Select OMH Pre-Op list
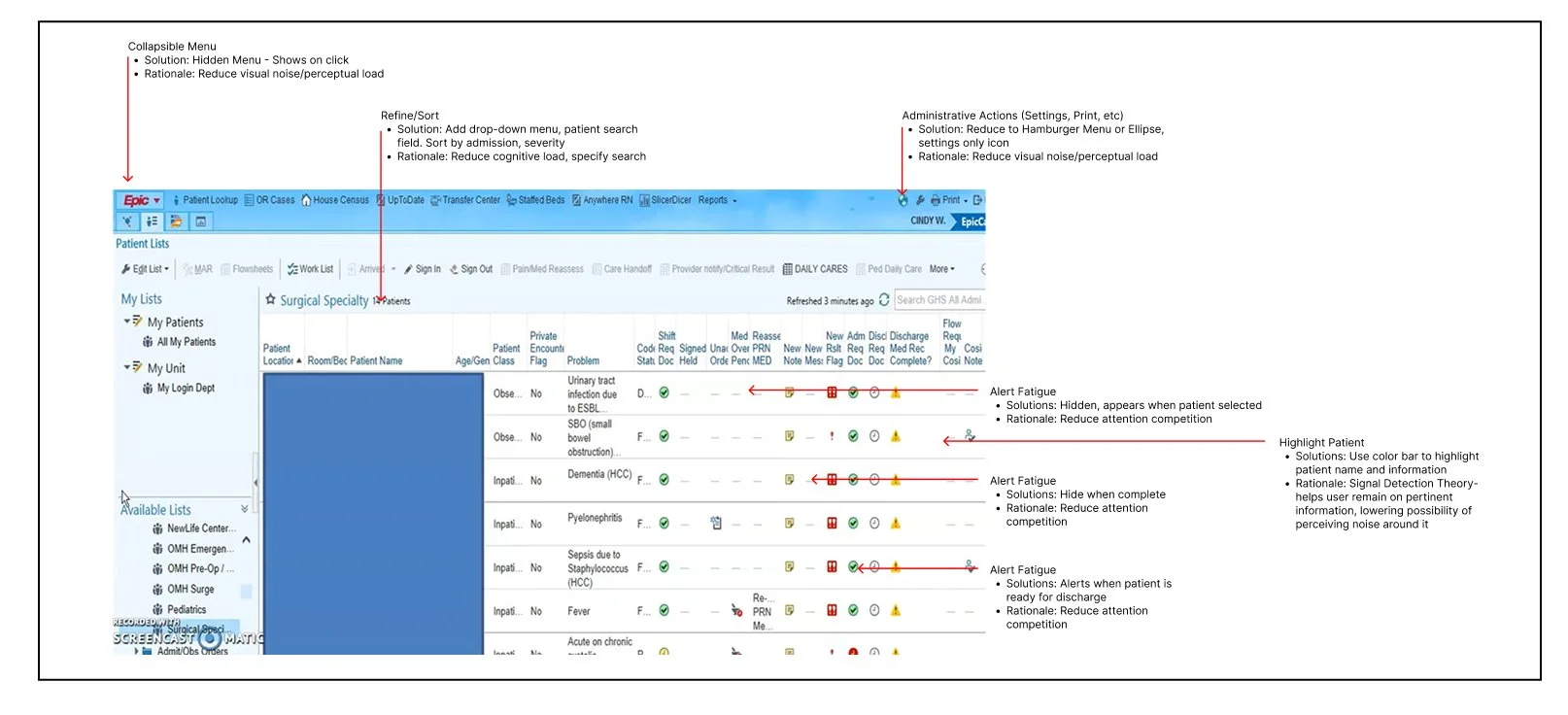The image size is (1568, 715). 193,569
